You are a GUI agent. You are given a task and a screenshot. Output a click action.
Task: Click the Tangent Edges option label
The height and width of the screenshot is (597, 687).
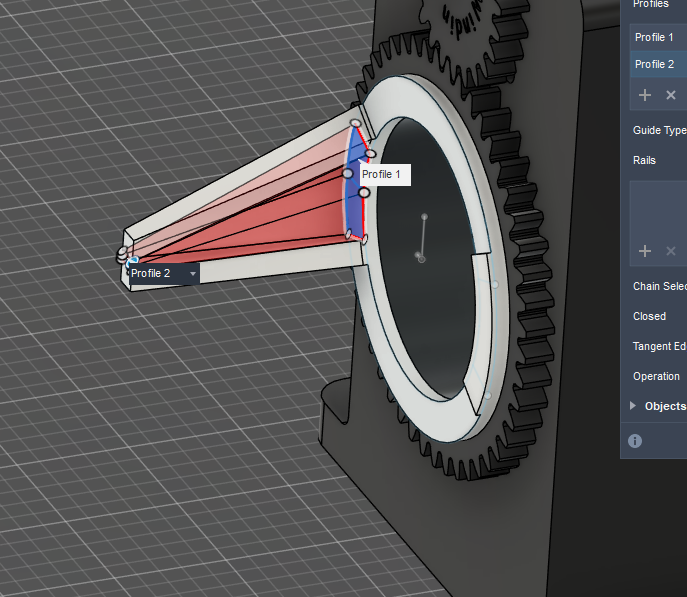coord(659,346)
